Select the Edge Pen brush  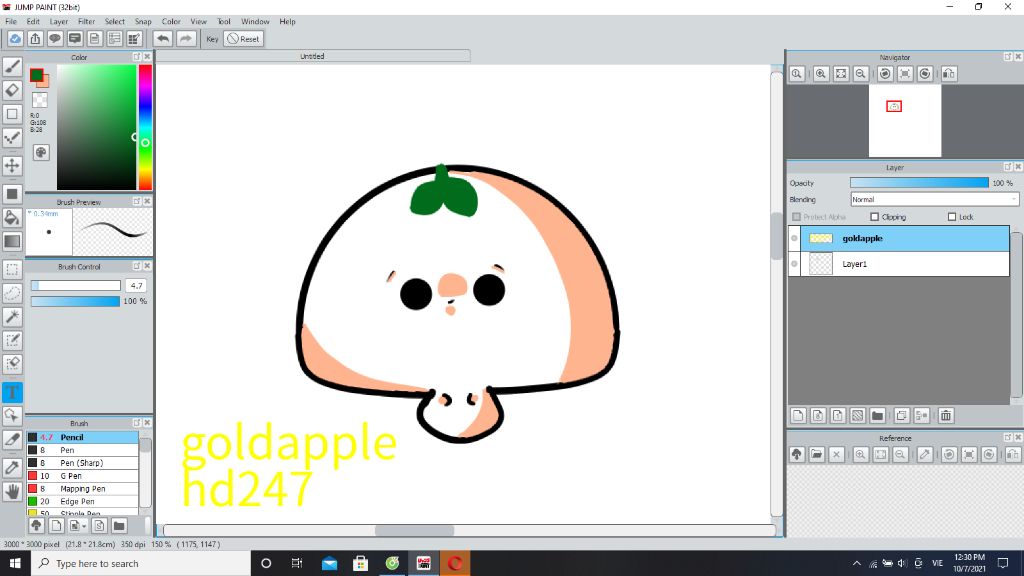(x=82, y=502)
